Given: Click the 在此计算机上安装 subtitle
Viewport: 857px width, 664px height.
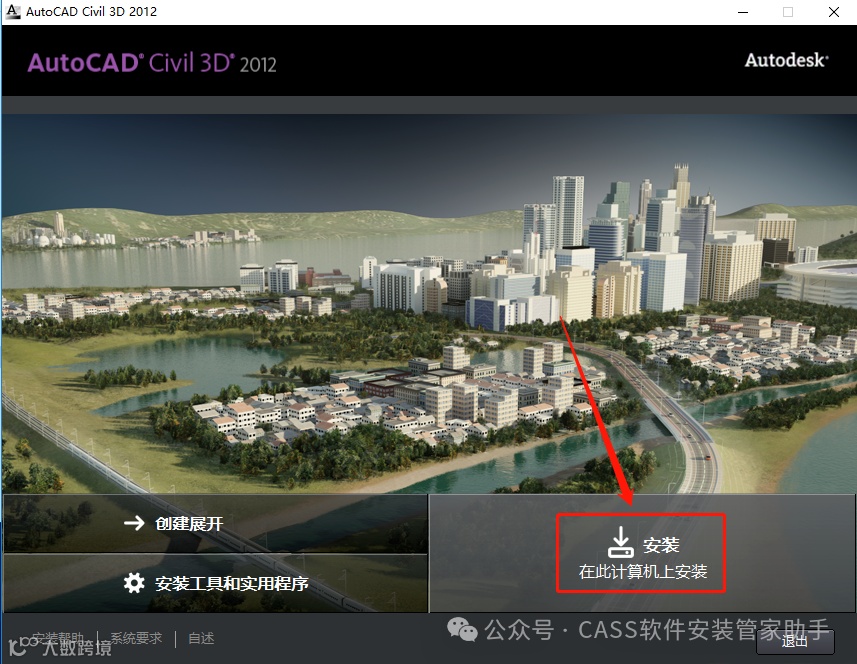Looking at the screenshot, I should point(643,572).
